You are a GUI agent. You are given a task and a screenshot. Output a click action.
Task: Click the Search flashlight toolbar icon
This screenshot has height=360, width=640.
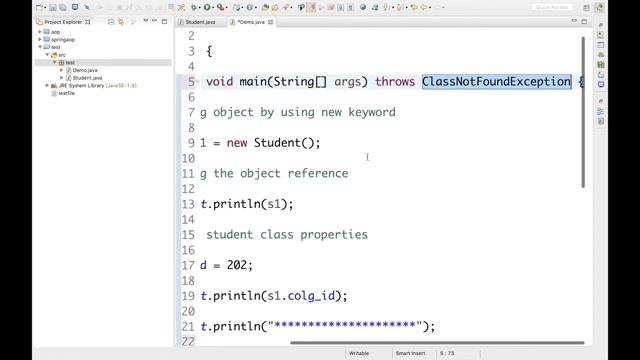tap(286, 7)
